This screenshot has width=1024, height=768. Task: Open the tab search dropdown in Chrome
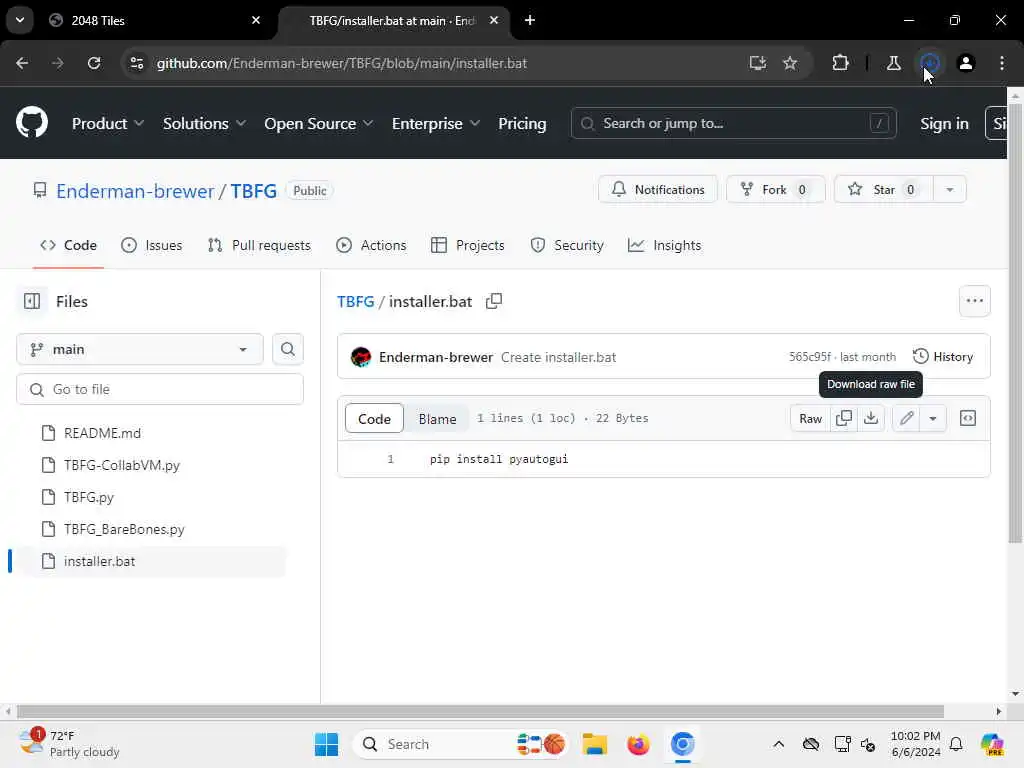coord(20,20)
